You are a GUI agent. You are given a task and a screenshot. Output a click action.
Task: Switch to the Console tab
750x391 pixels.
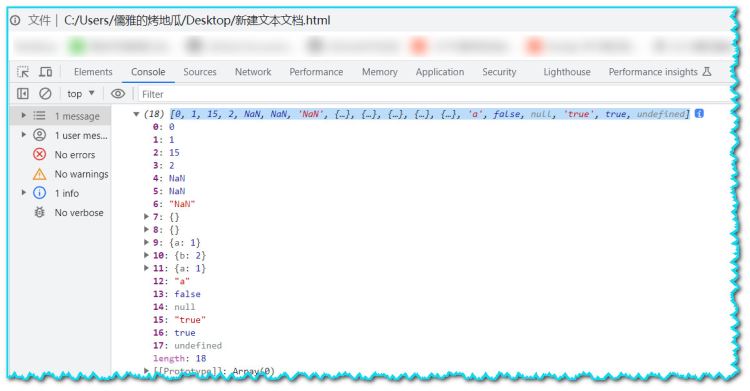pyautogui.click(x=148, y=72)
